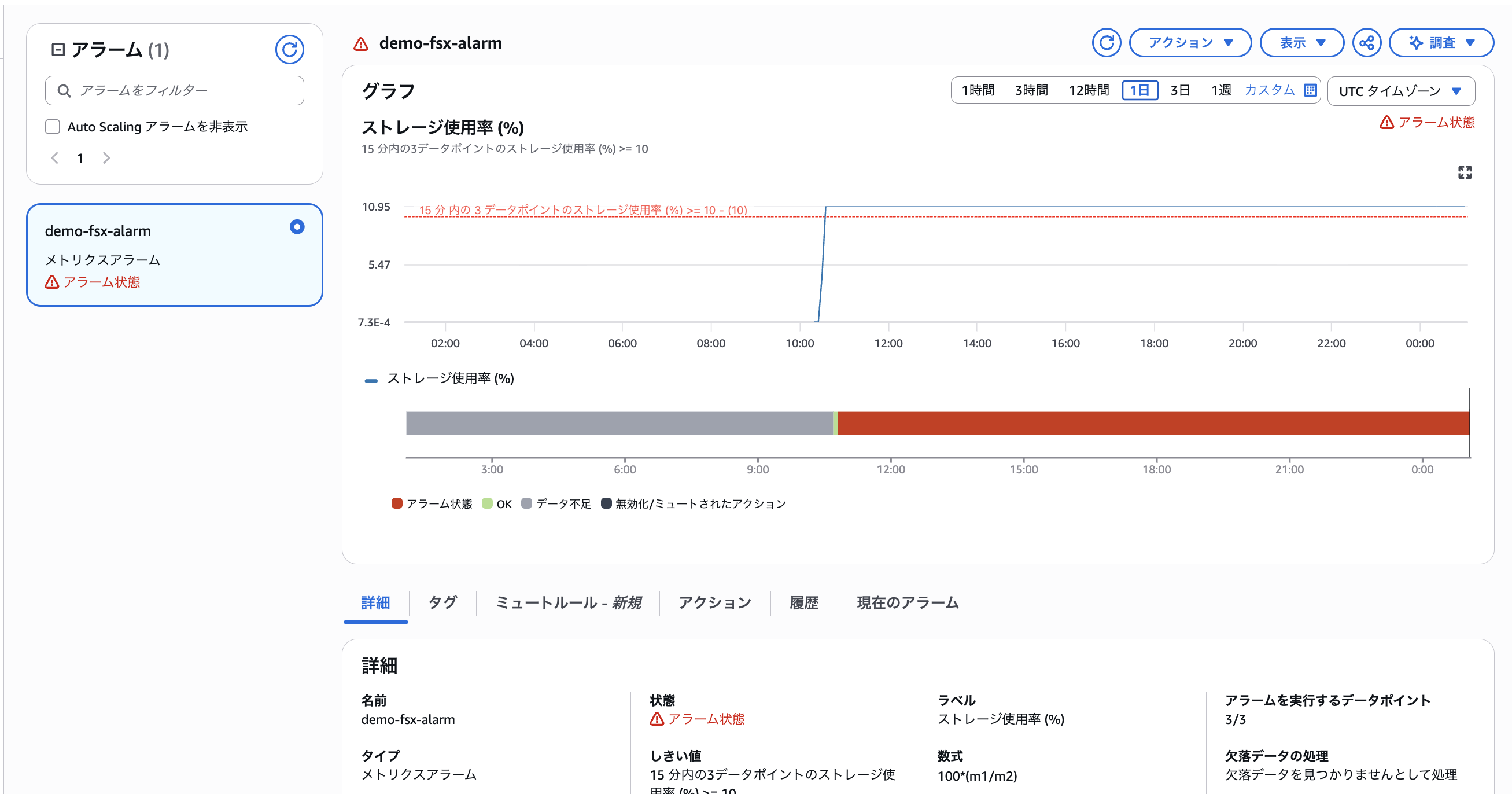Screen dimensions: 1512x794
Task: Click the 100*(m1/m2) formula link
Action: tap(977, 776)
